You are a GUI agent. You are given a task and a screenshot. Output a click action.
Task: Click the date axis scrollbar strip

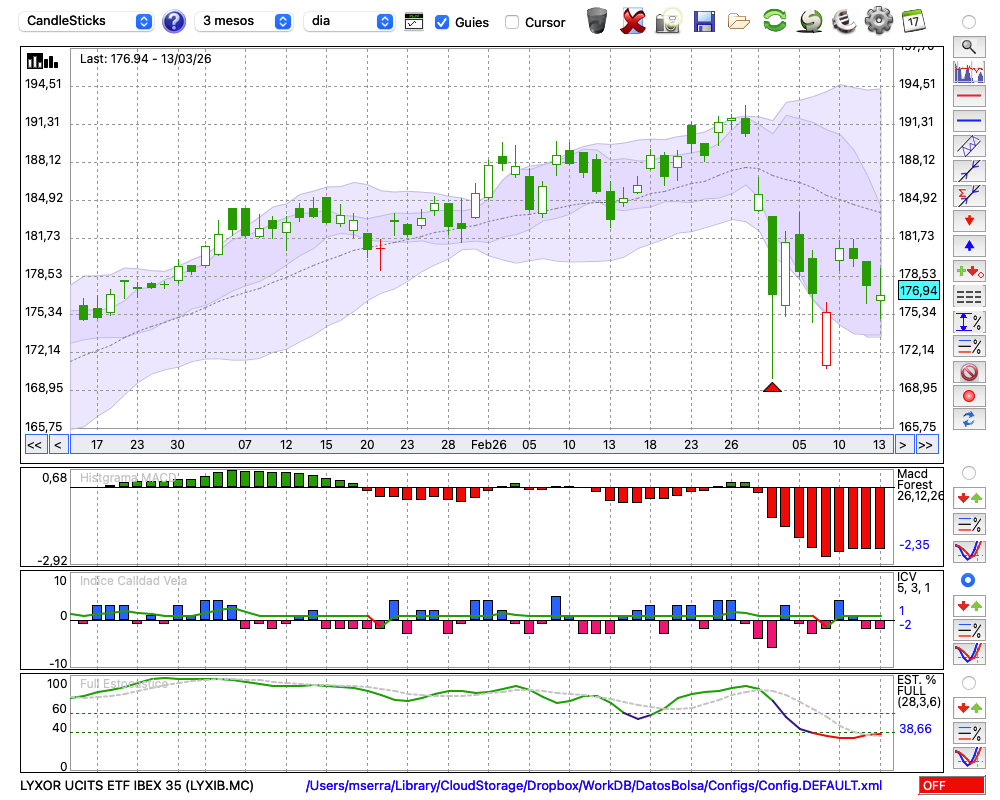[x=482, y=445]
